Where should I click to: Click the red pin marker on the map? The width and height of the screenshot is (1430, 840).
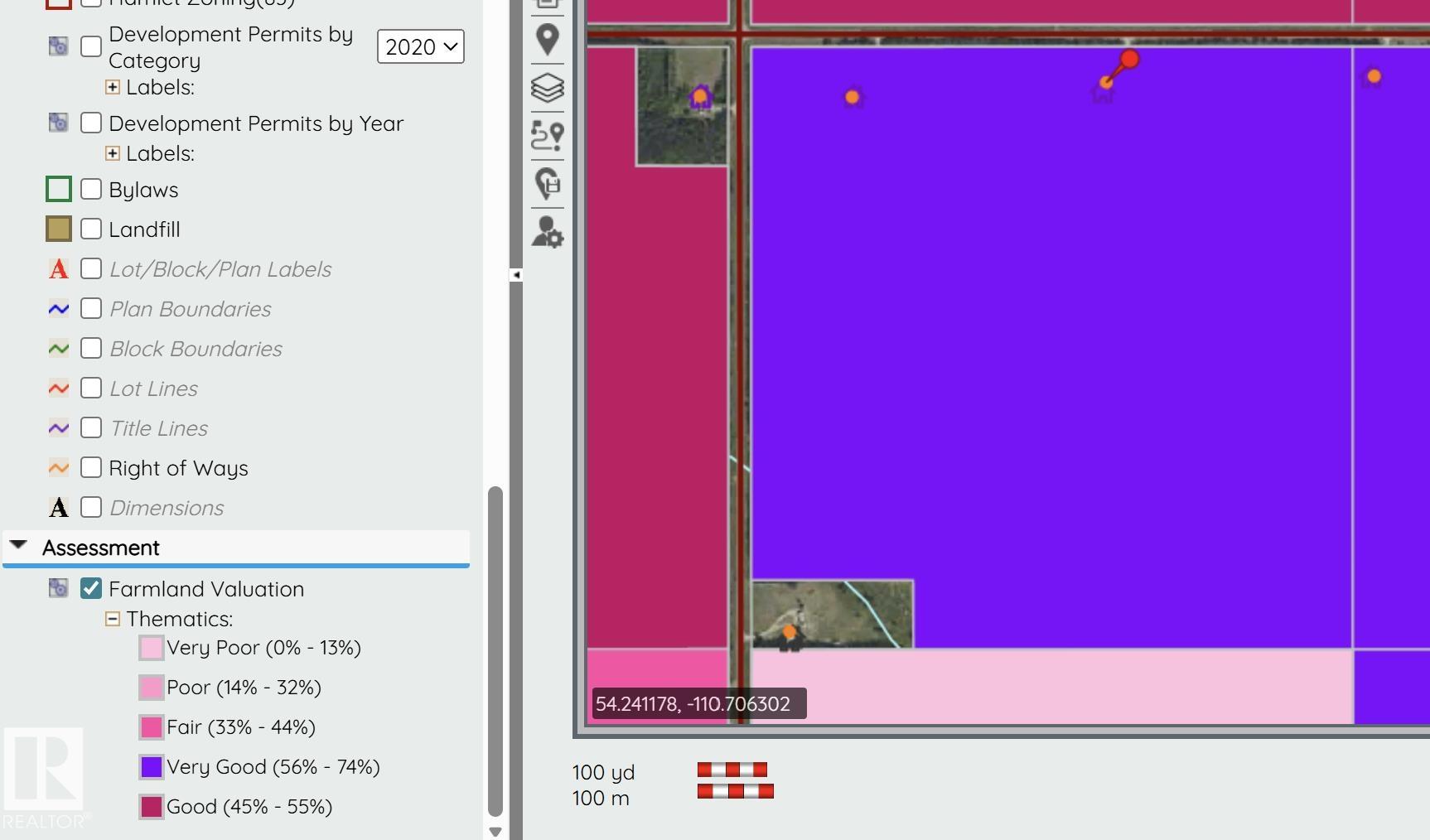pos(1128,60)
